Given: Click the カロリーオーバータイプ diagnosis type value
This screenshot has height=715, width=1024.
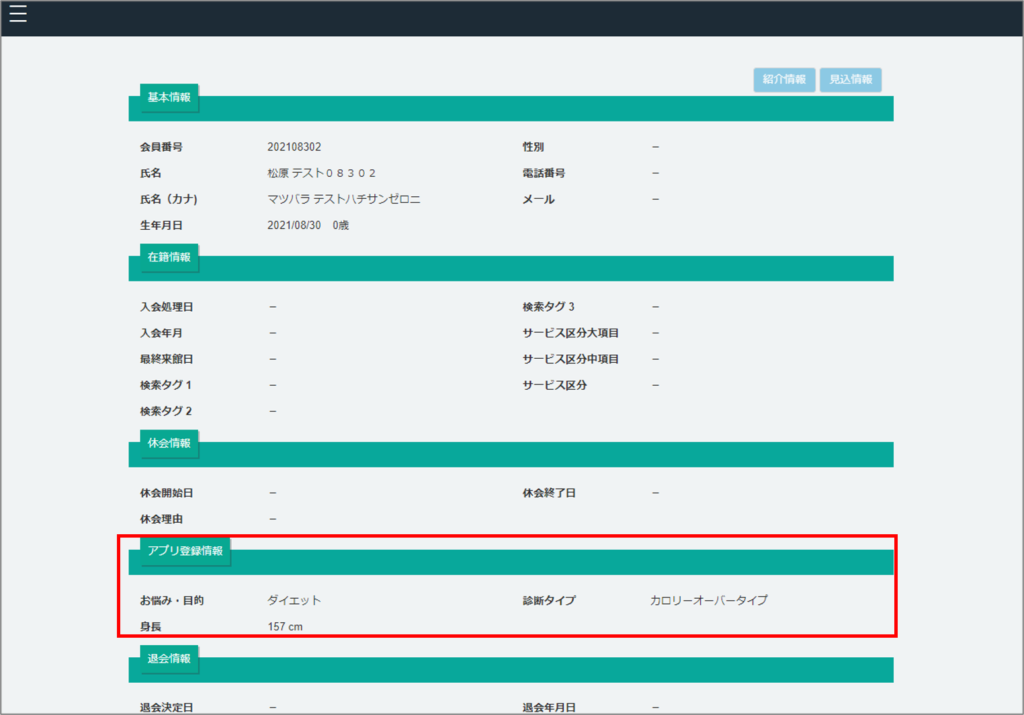Looking at the screenshot, I should pos(708,601).
